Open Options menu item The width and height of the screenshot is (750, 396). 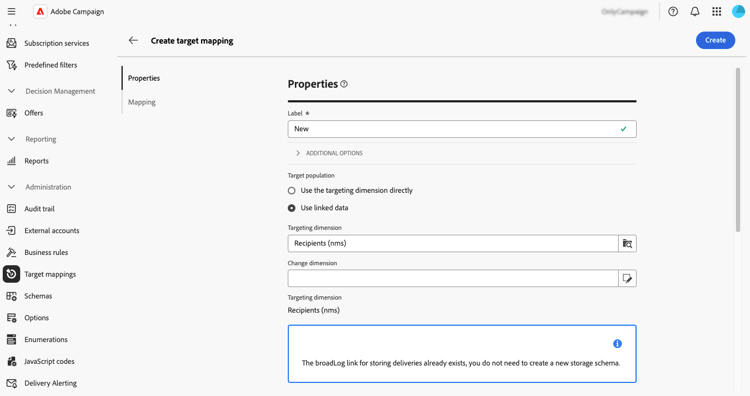(x=36, y=318)
